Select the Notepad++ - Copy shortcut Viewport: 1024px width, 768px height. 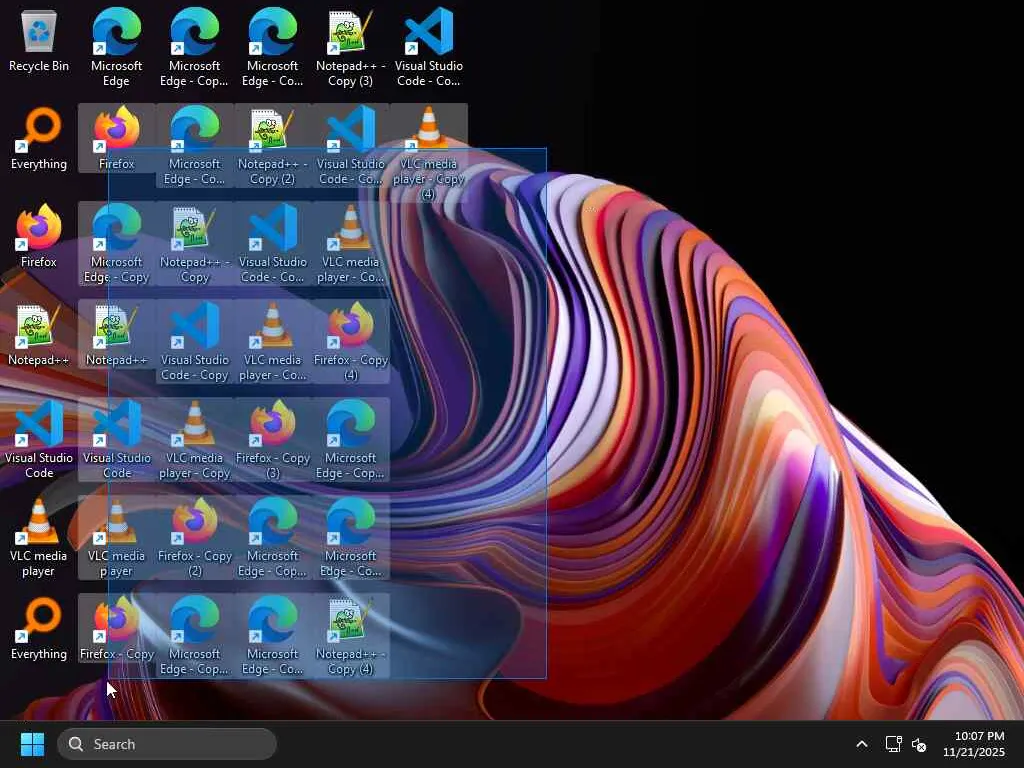(195, 243)
